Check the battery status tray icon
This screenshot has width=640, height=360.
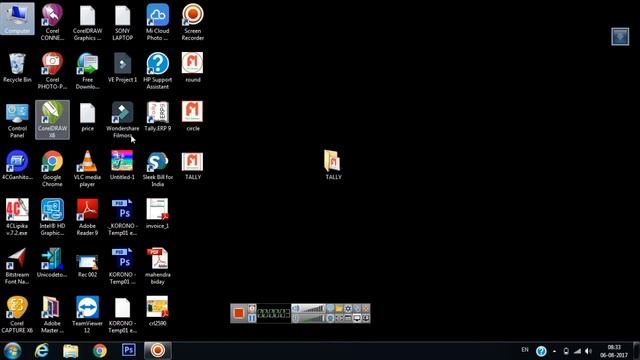click(566, 351)
